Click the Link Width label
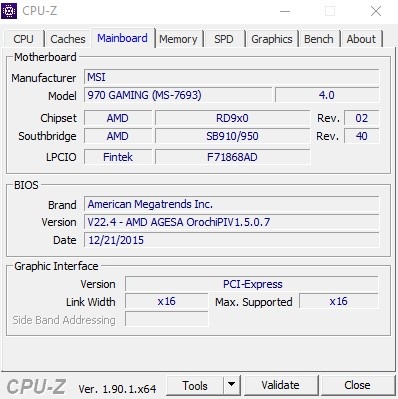The width and height of the screenshot is (398, 399). tap(91, 302)
